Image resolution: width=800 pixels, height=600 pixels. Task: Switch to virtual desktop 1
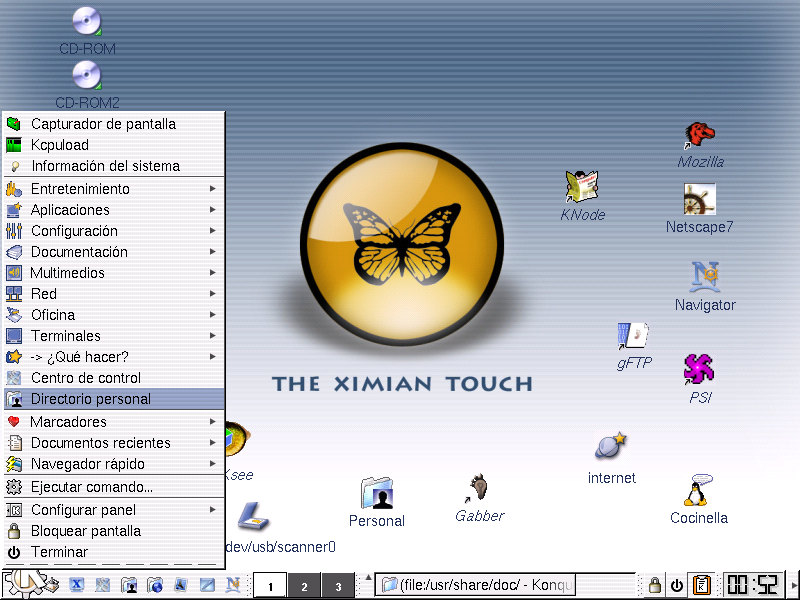(270, 586)
